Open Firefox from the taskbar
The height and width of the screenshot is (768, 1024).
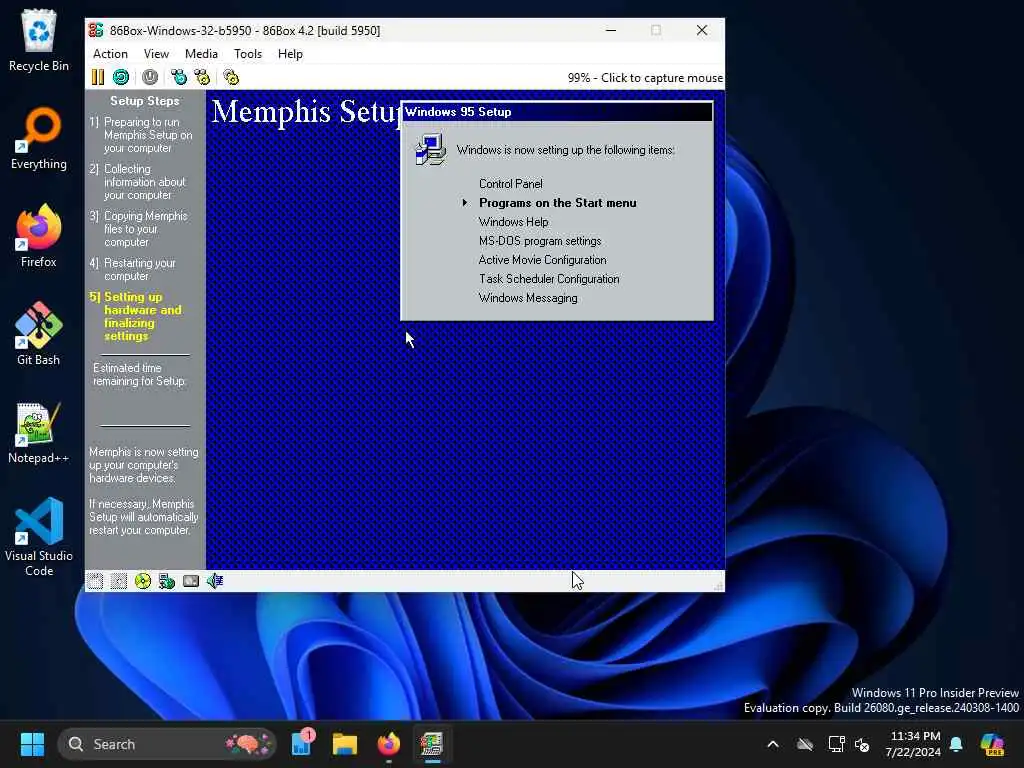point(389,744)
